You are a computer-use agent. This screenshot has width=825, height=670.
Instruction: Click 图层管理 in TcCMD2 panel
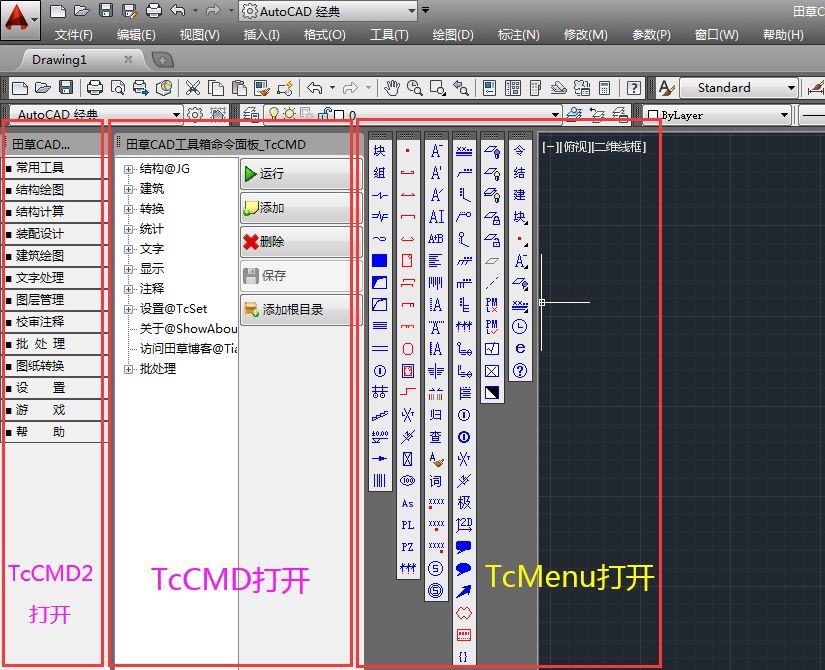pyautogui.click(x=53, y=300)
